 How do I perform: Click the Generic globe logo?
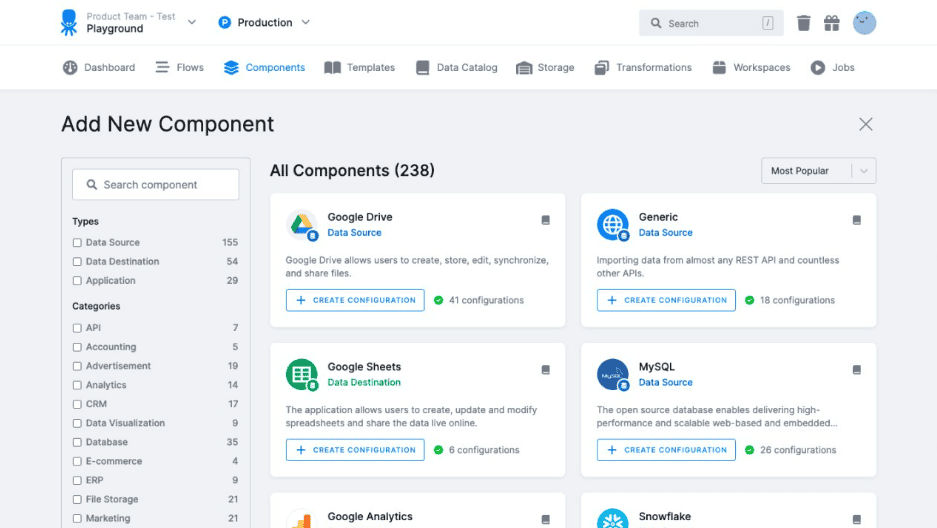[x=613, y=225]
